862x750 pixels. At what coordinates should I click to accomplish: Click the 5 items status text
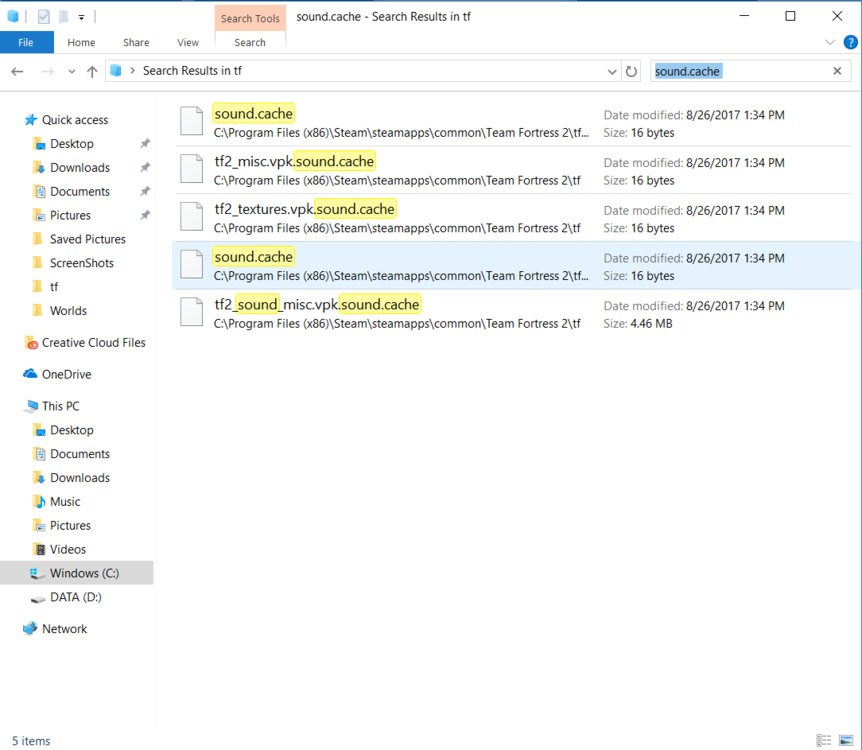click(x=31, y=741)
